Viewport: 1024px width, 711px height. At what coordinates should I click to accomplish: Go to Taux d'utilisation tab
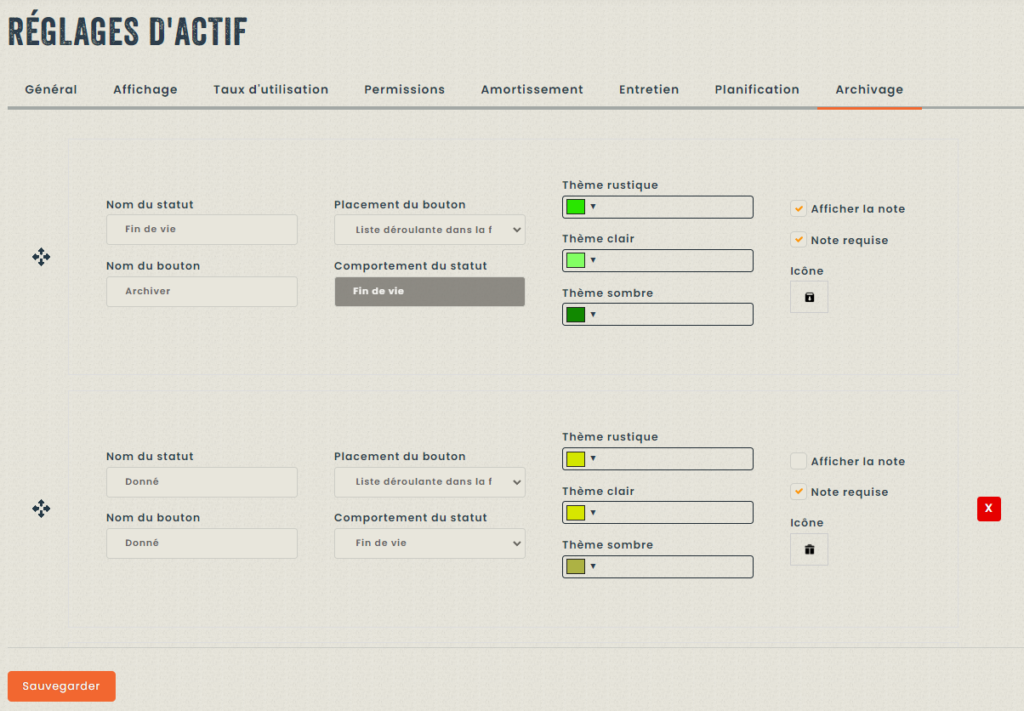click(x=270, y=90)
